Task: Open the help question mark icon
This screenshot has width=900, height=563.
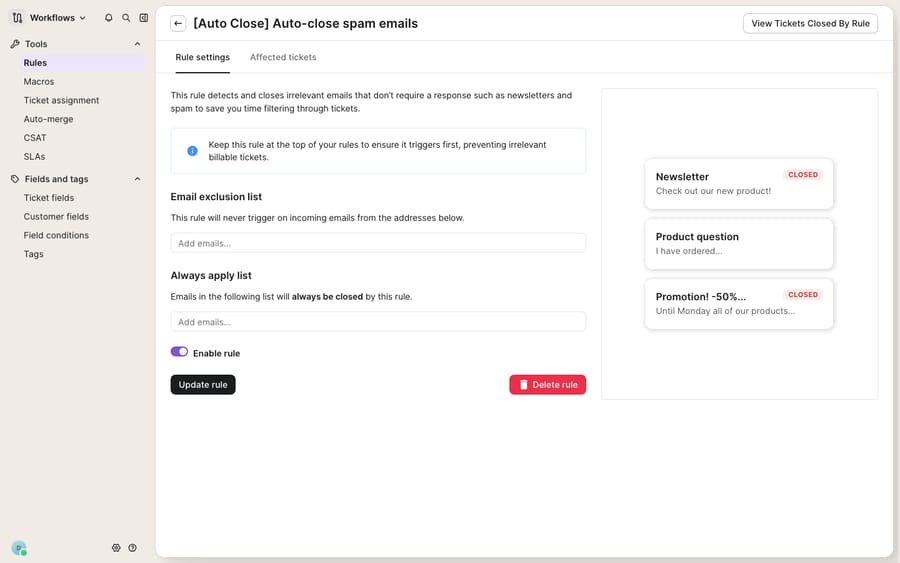Action: [x=133, y=548]
